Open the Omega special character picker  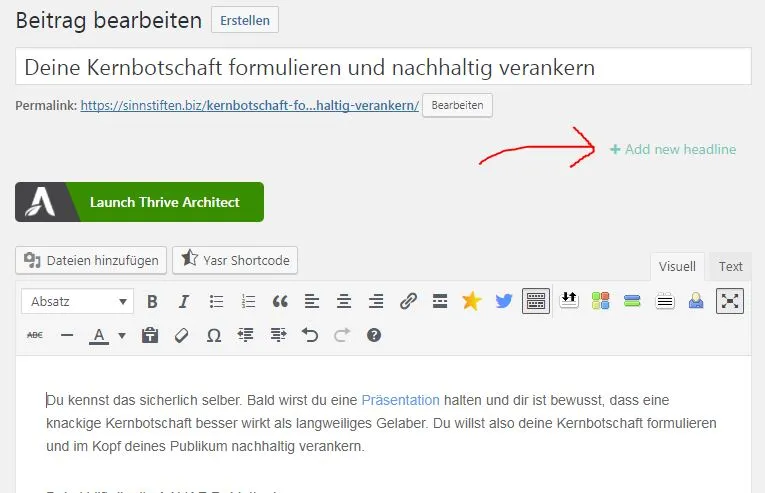click(x=214, y=335)
